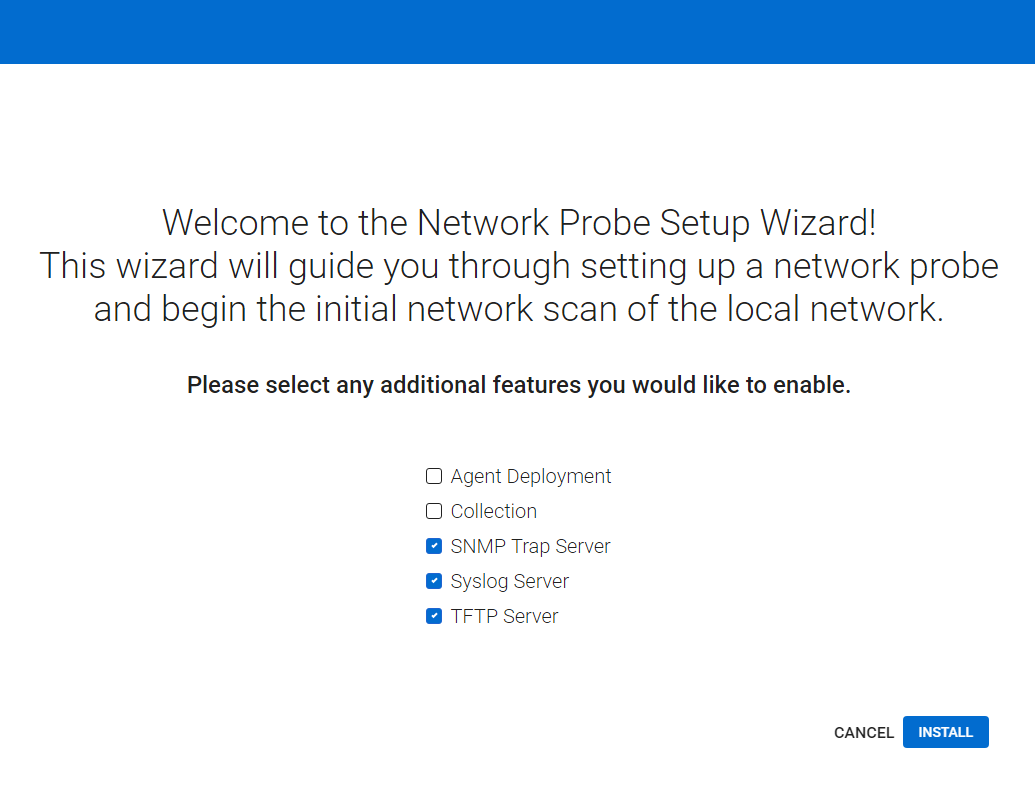The height and width of the screenshot is (799, 1035).
Task: Click the 'and begin the initial network scan' line
Action: [x=518, y=309]
